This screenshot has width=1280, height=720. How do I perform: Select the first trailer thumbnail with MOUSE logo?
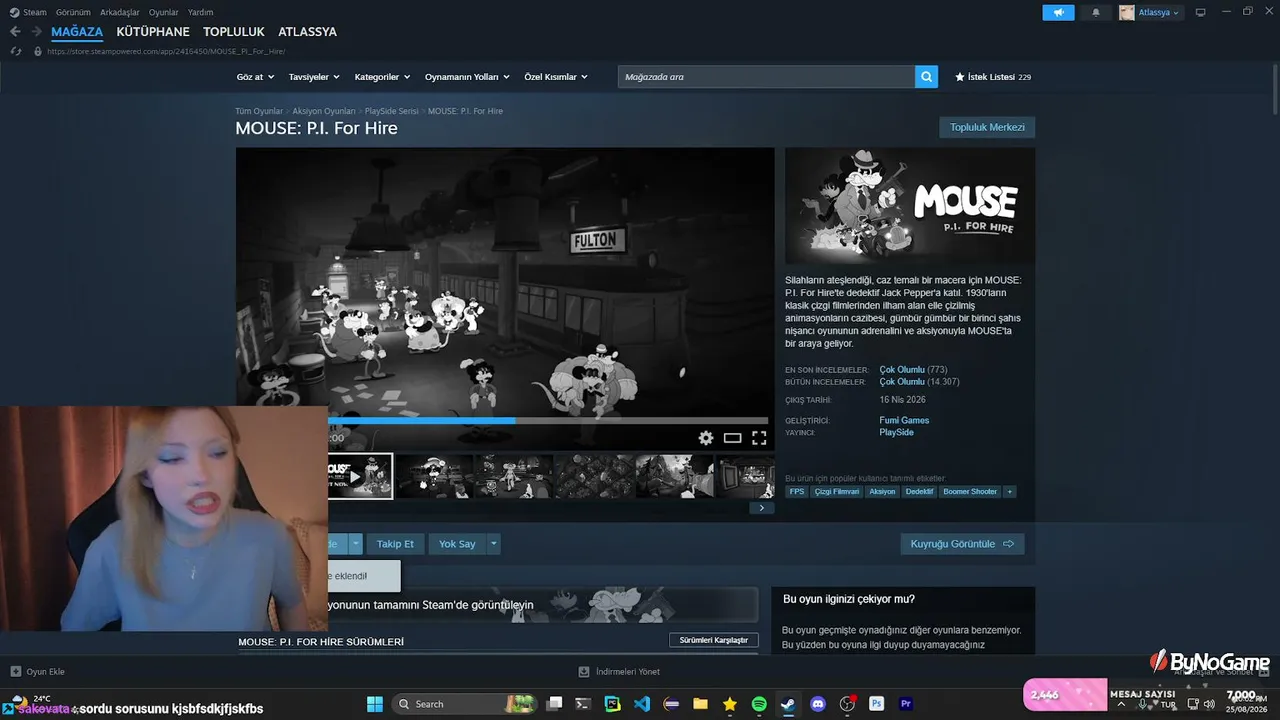tap(360, 476)
